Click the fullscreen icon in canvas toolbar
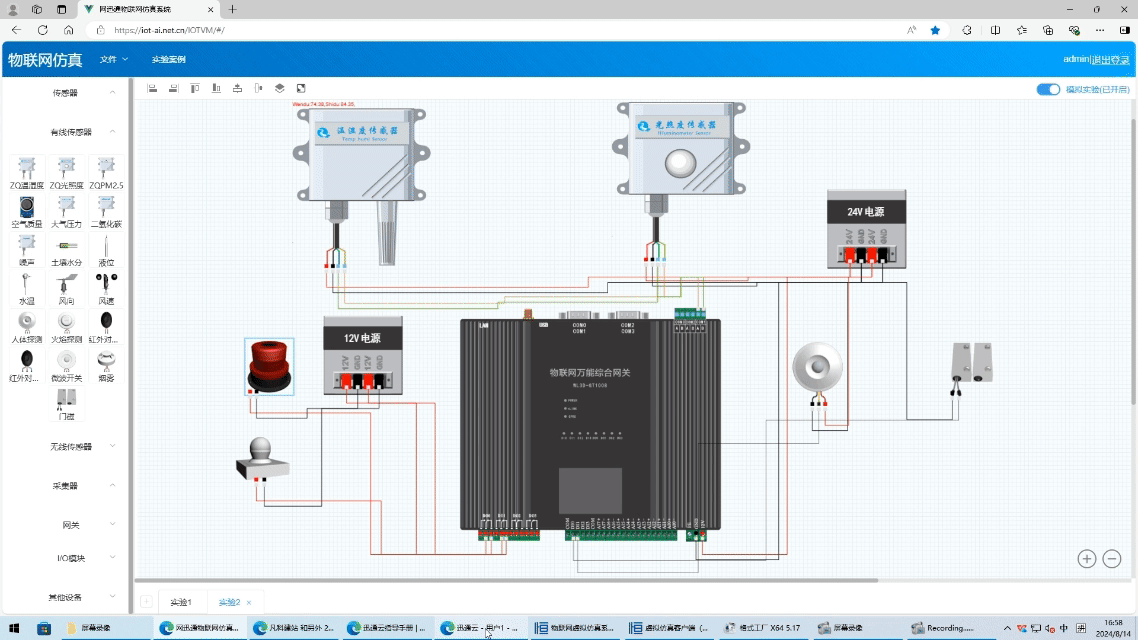Image resolution: width=1138 pixels, height=640 pixels. pos(301,88)
